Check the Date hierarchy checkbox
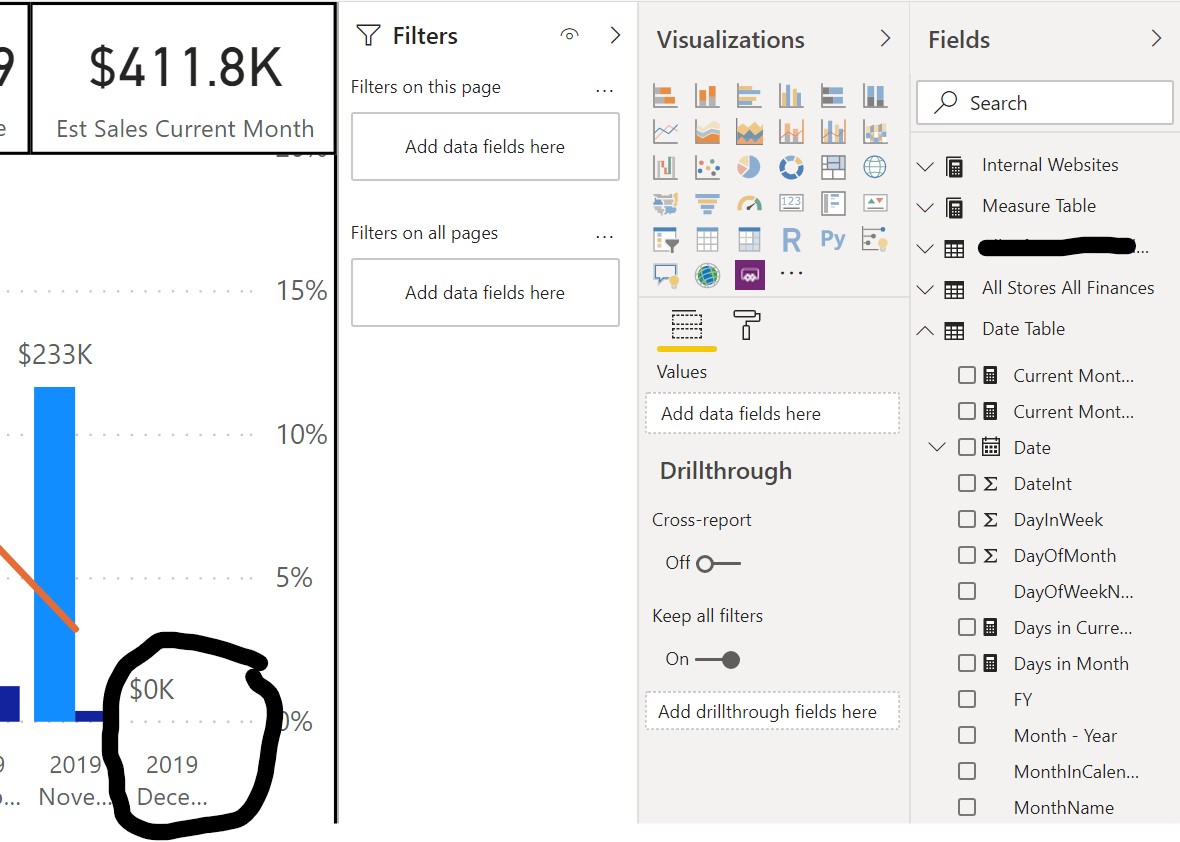The width and height of the screenshot is (1180, 842). point(966,447)
